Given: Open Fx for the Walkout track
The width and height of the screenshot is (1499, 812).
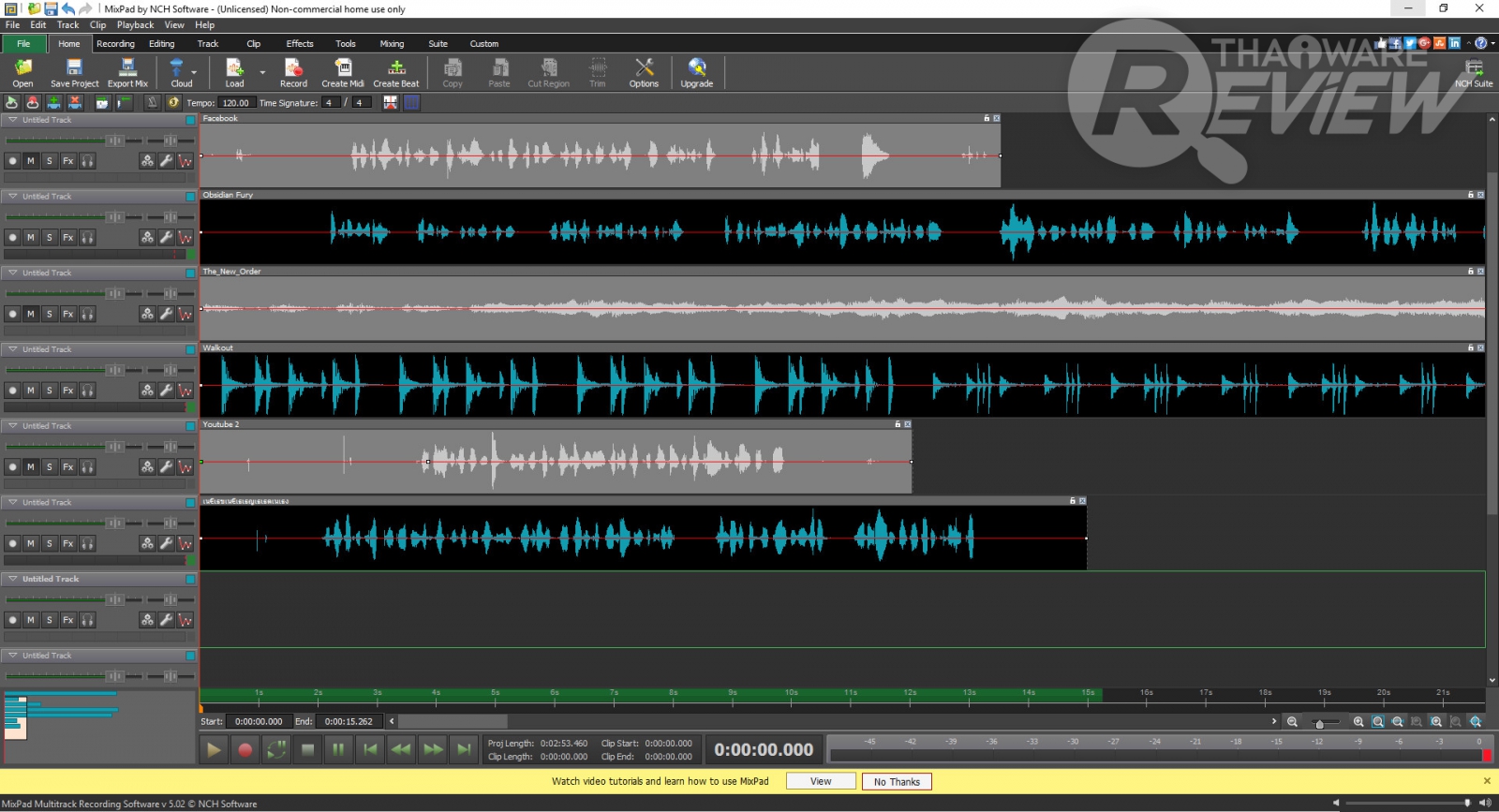Looking at the screenshot, I should pyautogui.click(x=68, y=391).
